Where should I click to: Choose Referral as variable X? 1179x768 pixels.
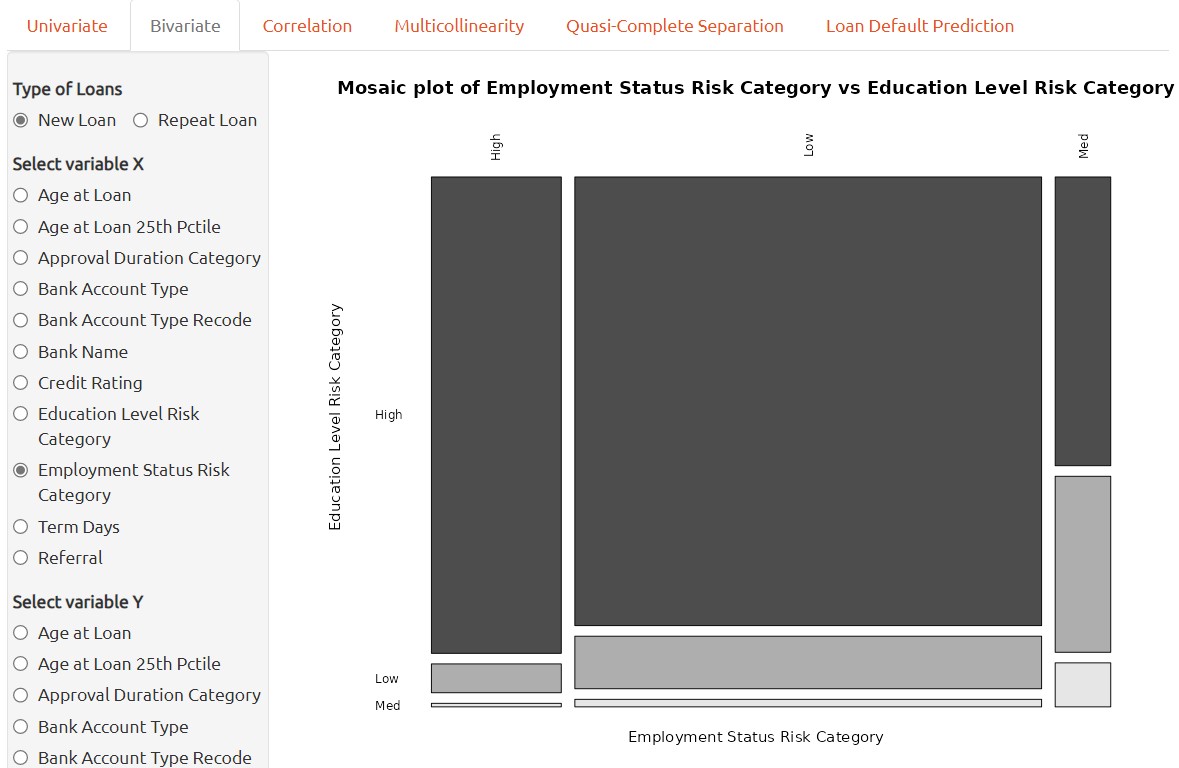pos(21,558)
